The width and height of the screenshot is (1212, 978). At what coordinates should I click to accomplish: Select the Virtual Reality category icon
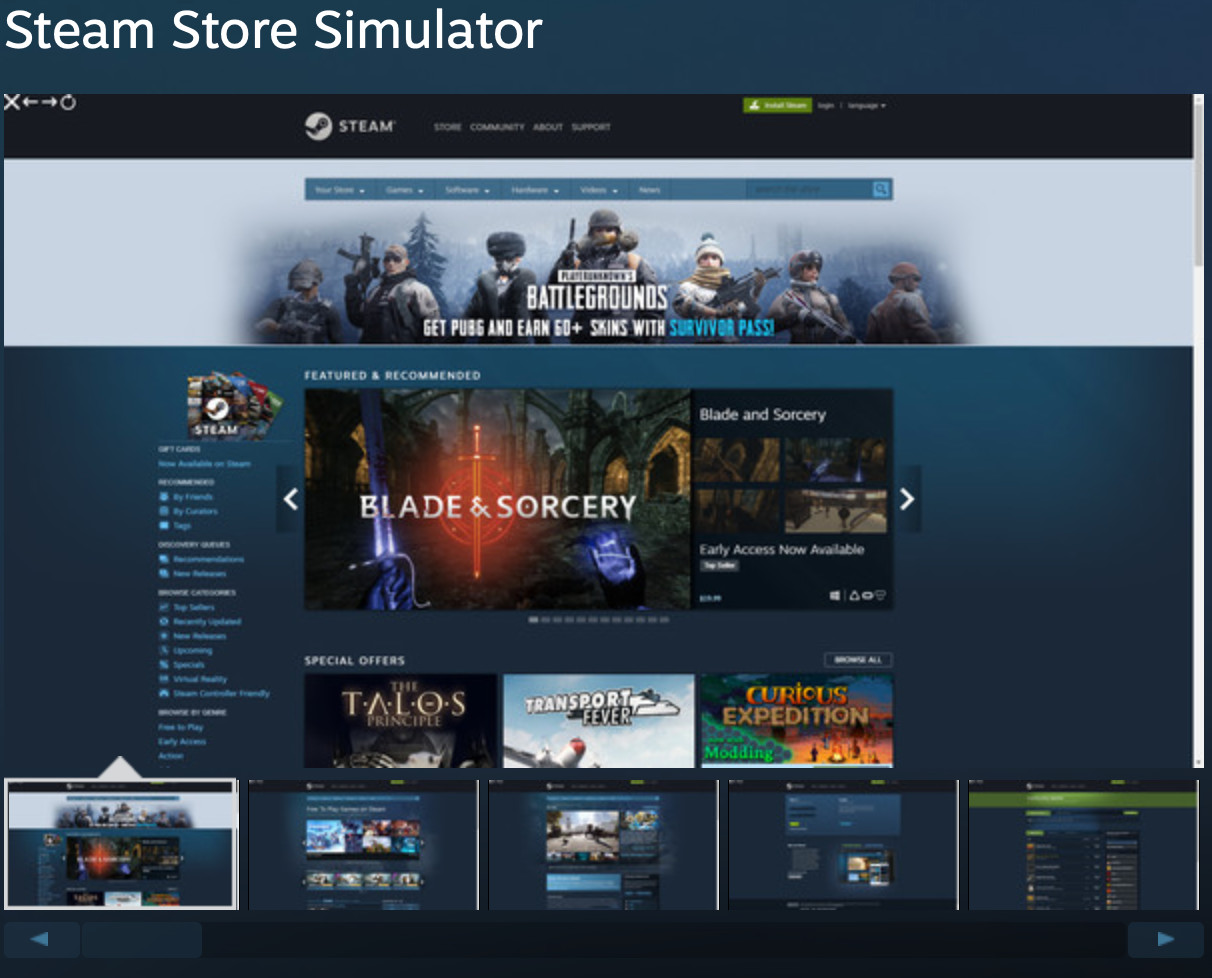coord(164,678)
